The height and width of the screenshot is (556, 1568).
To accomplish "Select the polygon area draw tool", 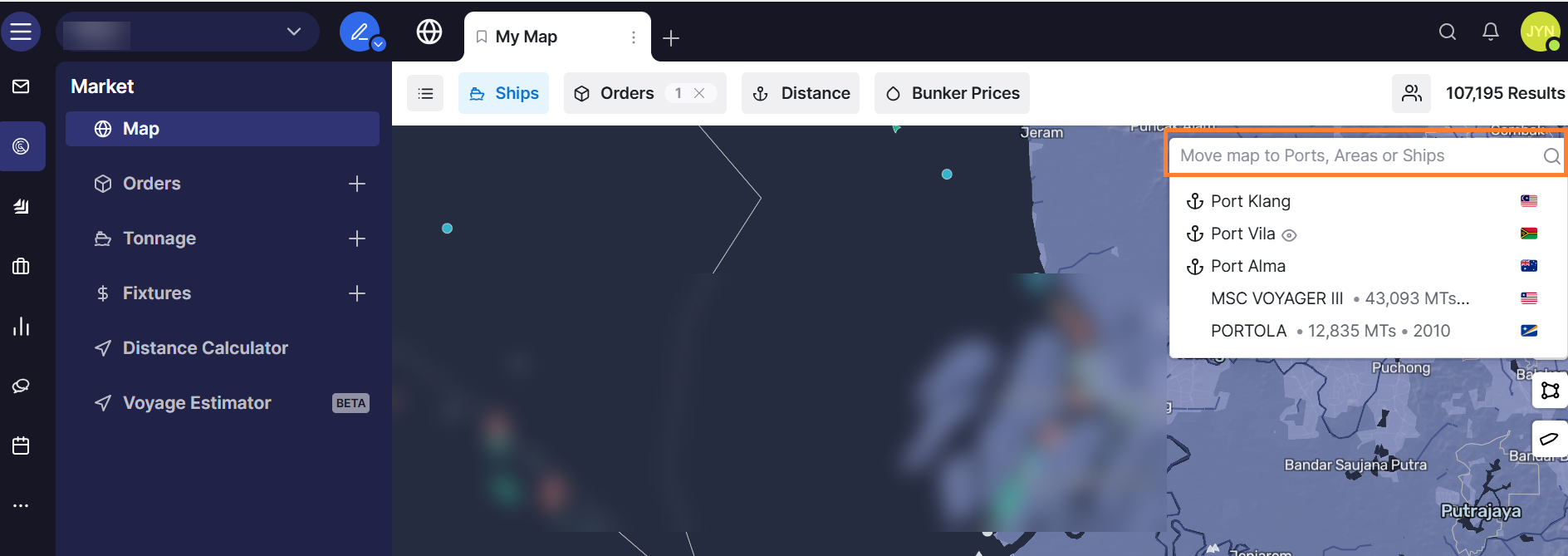I will tap(1550, 391).
